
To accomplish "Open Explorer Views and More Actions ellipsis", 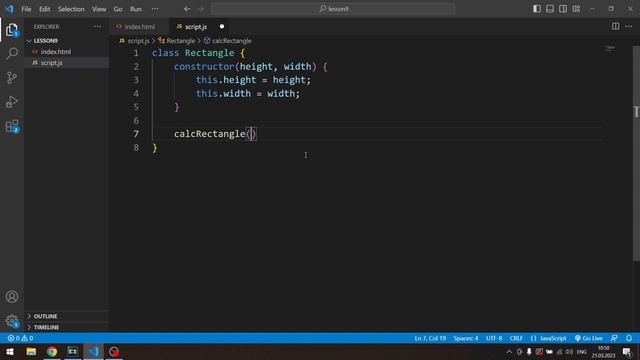I will click(x=97, y=27).
